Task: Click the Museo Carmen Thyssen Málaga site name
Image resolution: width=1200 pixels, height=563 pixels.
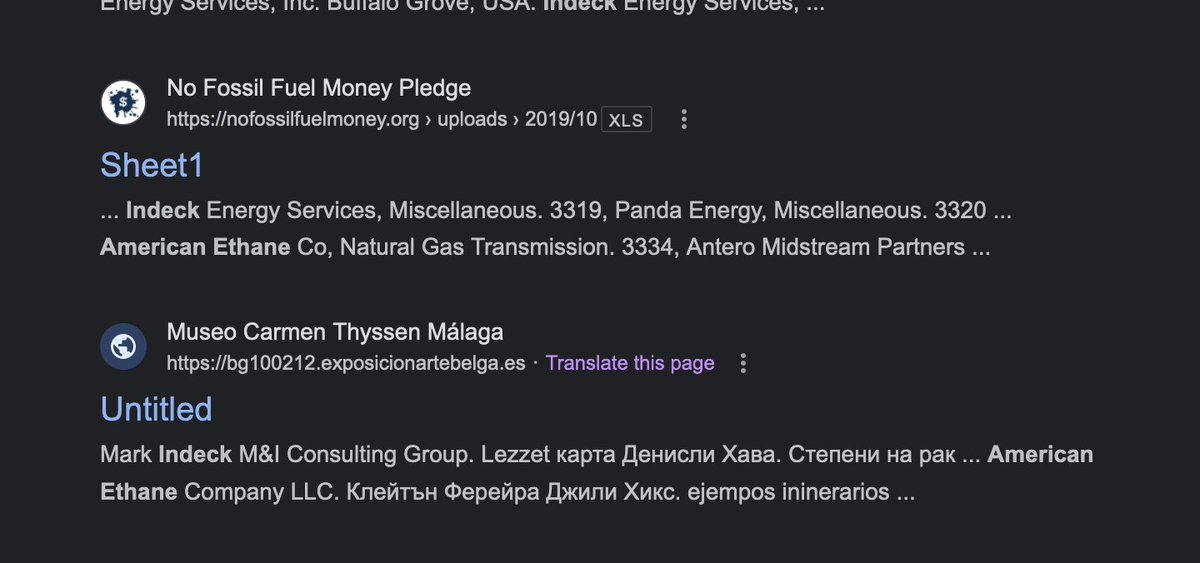Action: pyautogui.click(x=335, y=331)
